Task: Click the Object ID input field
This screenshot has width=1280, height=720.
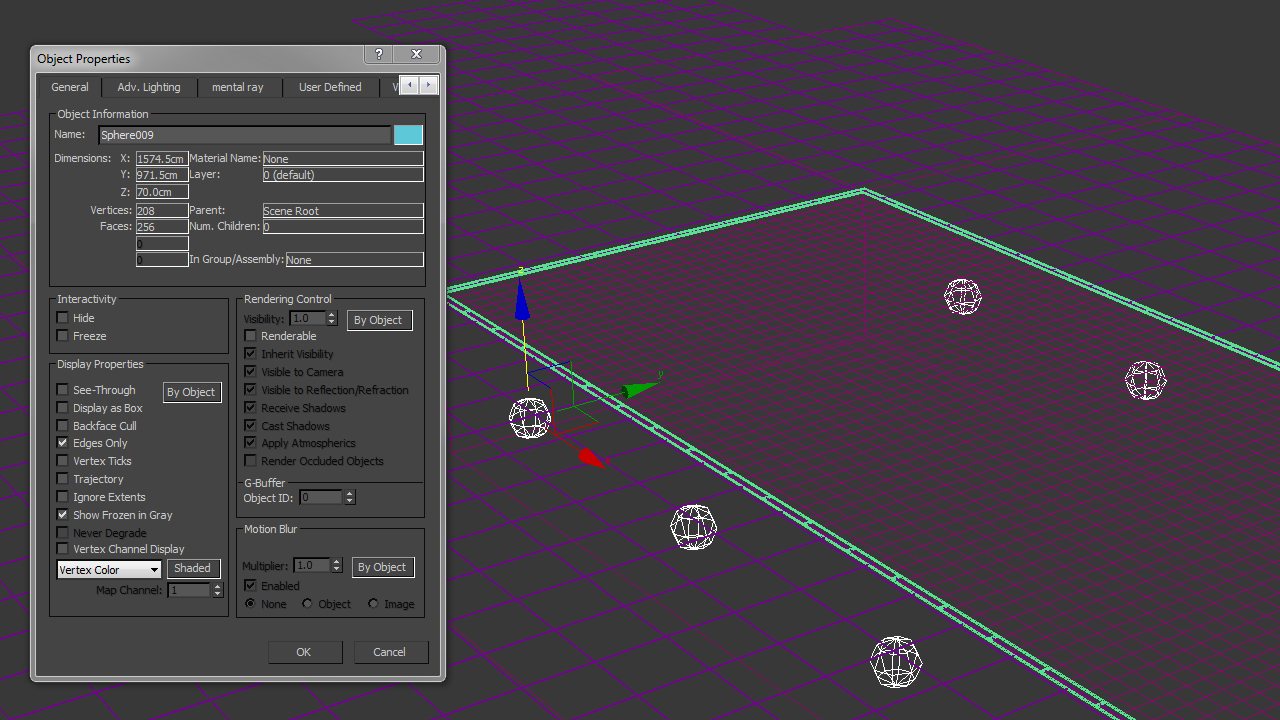Action: (321, 497)
